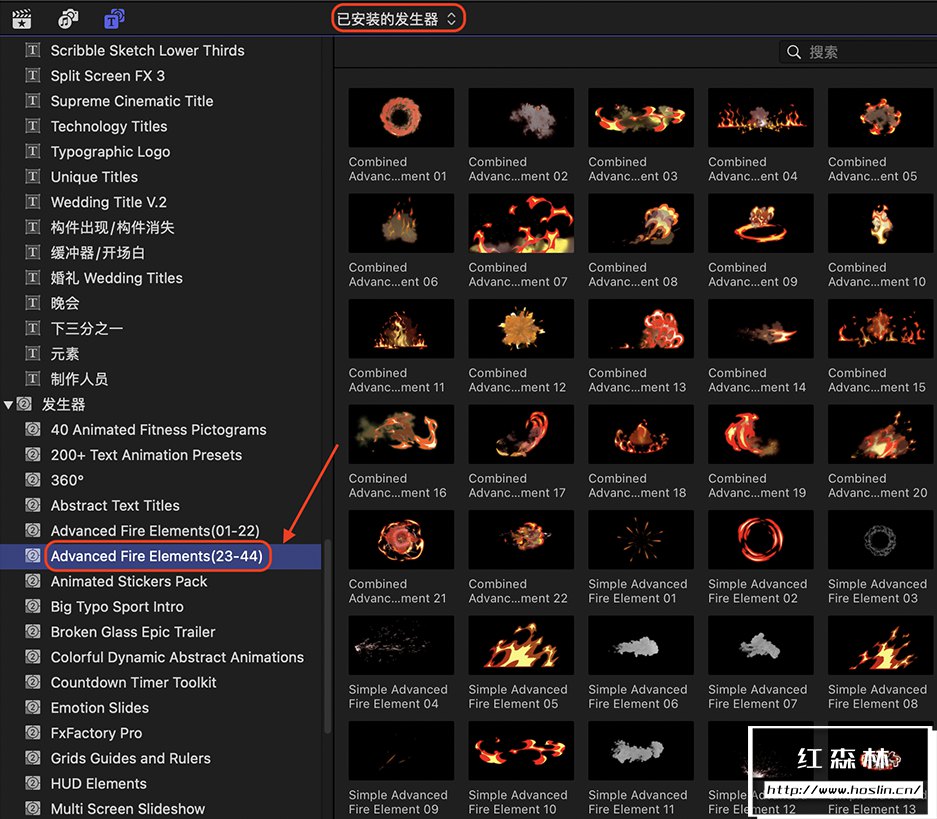Viewport: 937px width, 819px height.
Task: Click the title icon beside Typographic Logo
Action: 33,151
